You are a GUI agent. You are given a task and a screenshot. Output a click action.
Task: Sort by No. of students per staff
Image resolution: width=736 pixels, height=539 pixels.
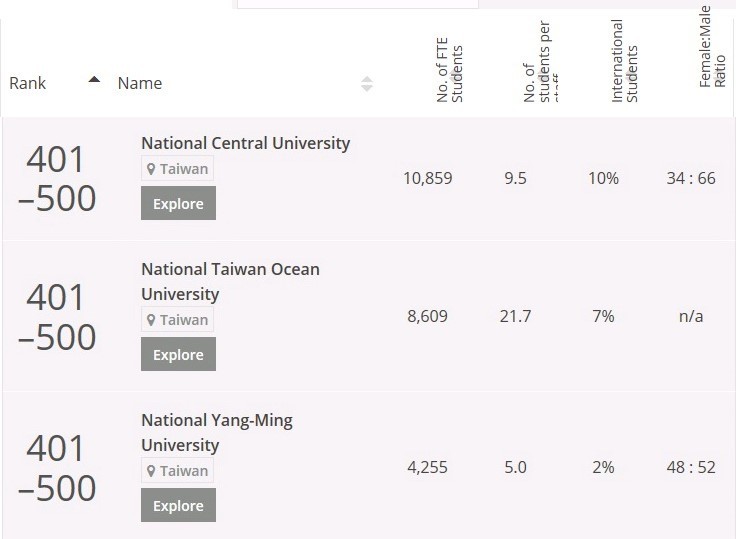[541, 62]
